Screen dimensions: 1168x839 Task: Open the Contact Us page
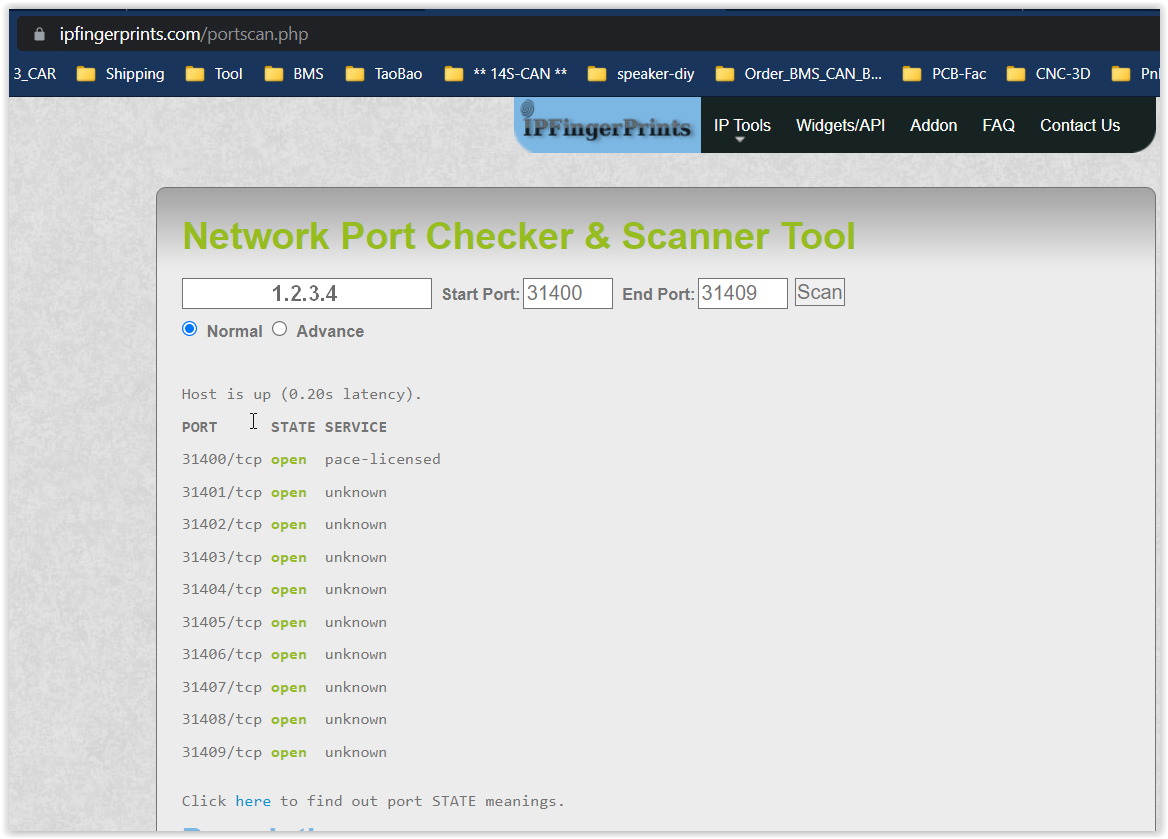tap(1079, 125)
